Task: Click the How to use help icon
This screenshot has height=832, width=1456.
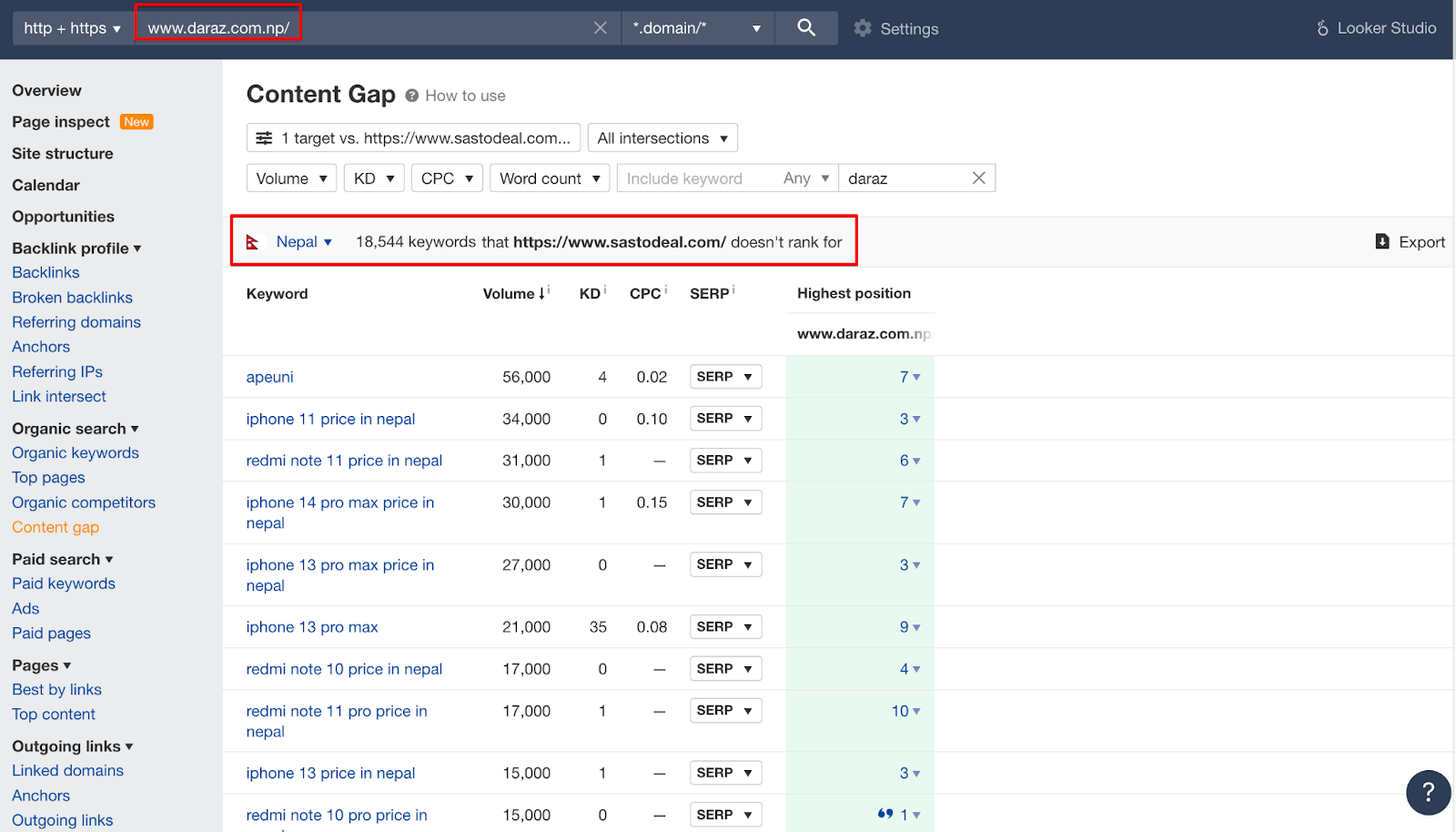Action: click(412, 96)
